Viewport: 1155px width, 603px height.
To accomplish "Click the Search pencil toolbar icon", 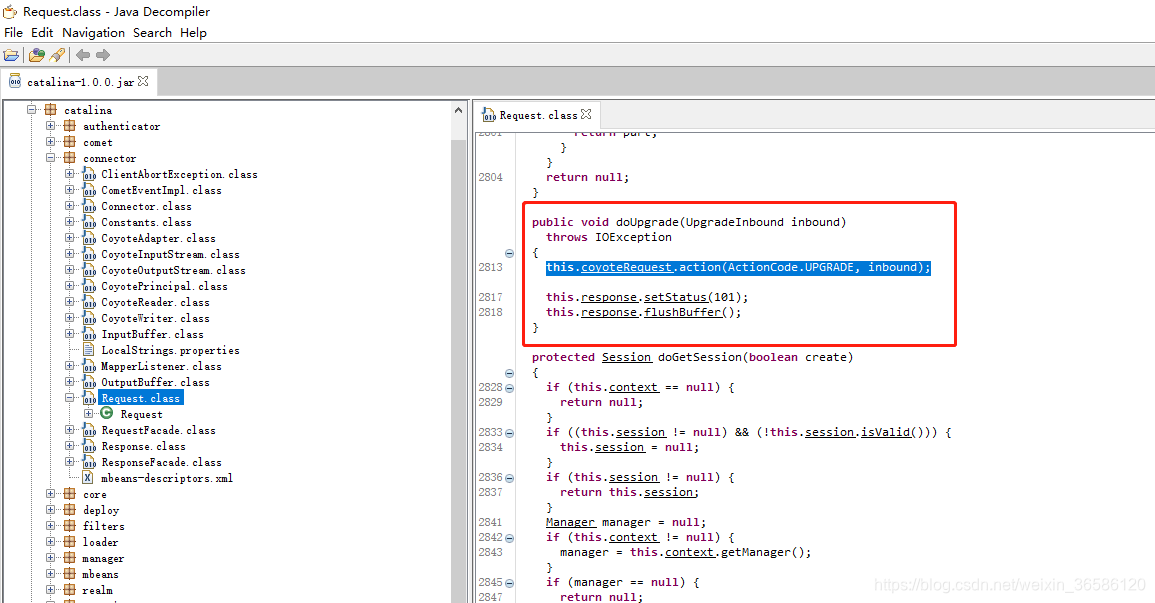I will point(57,55).
